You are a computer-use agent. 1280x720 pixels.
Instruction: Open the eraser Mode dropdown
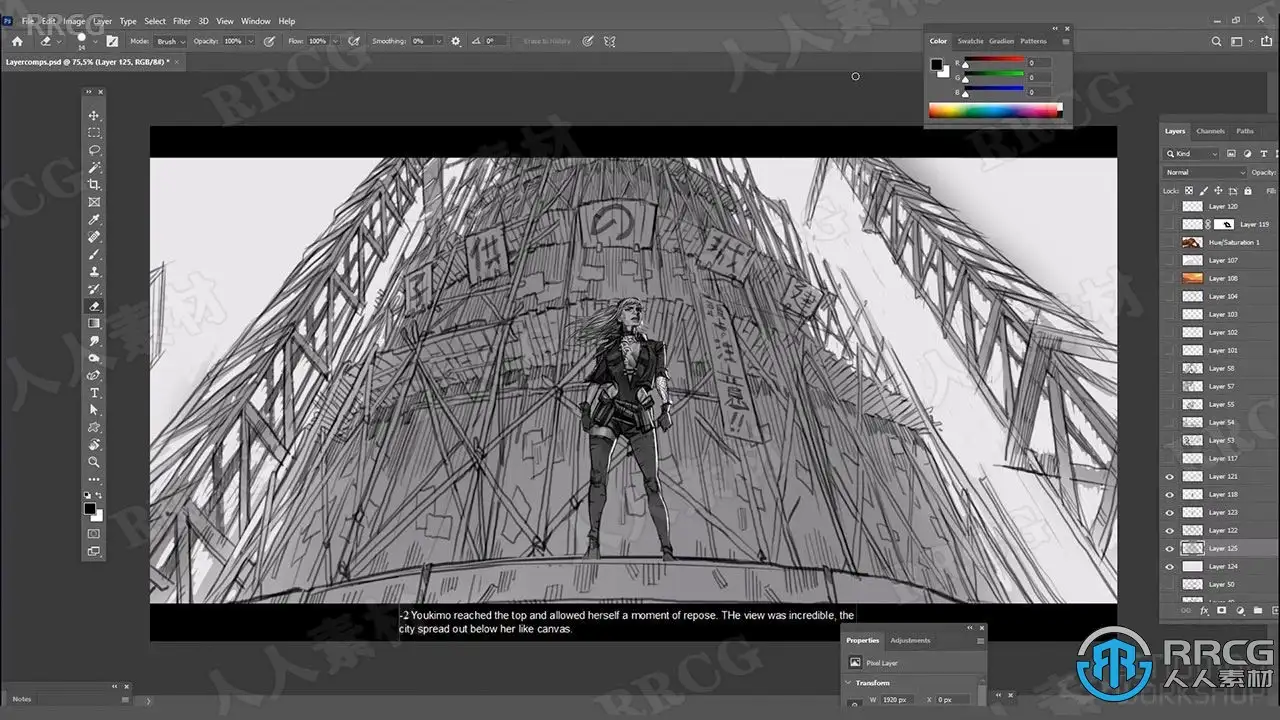coord(169,41)
